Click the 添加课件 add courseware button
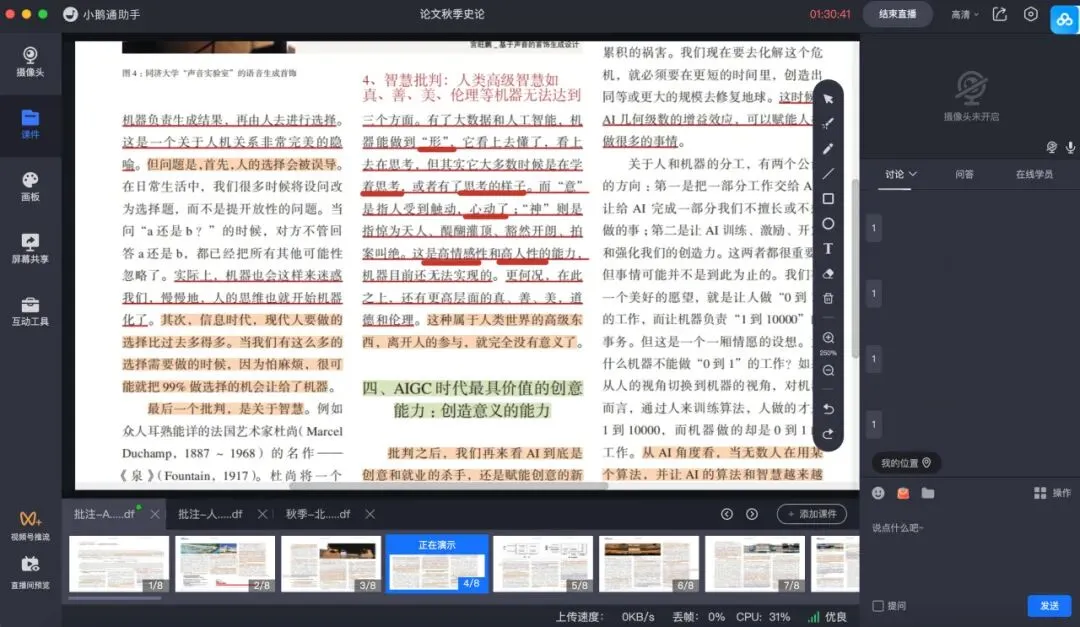 pyautogui.click(x=812, y=514)
